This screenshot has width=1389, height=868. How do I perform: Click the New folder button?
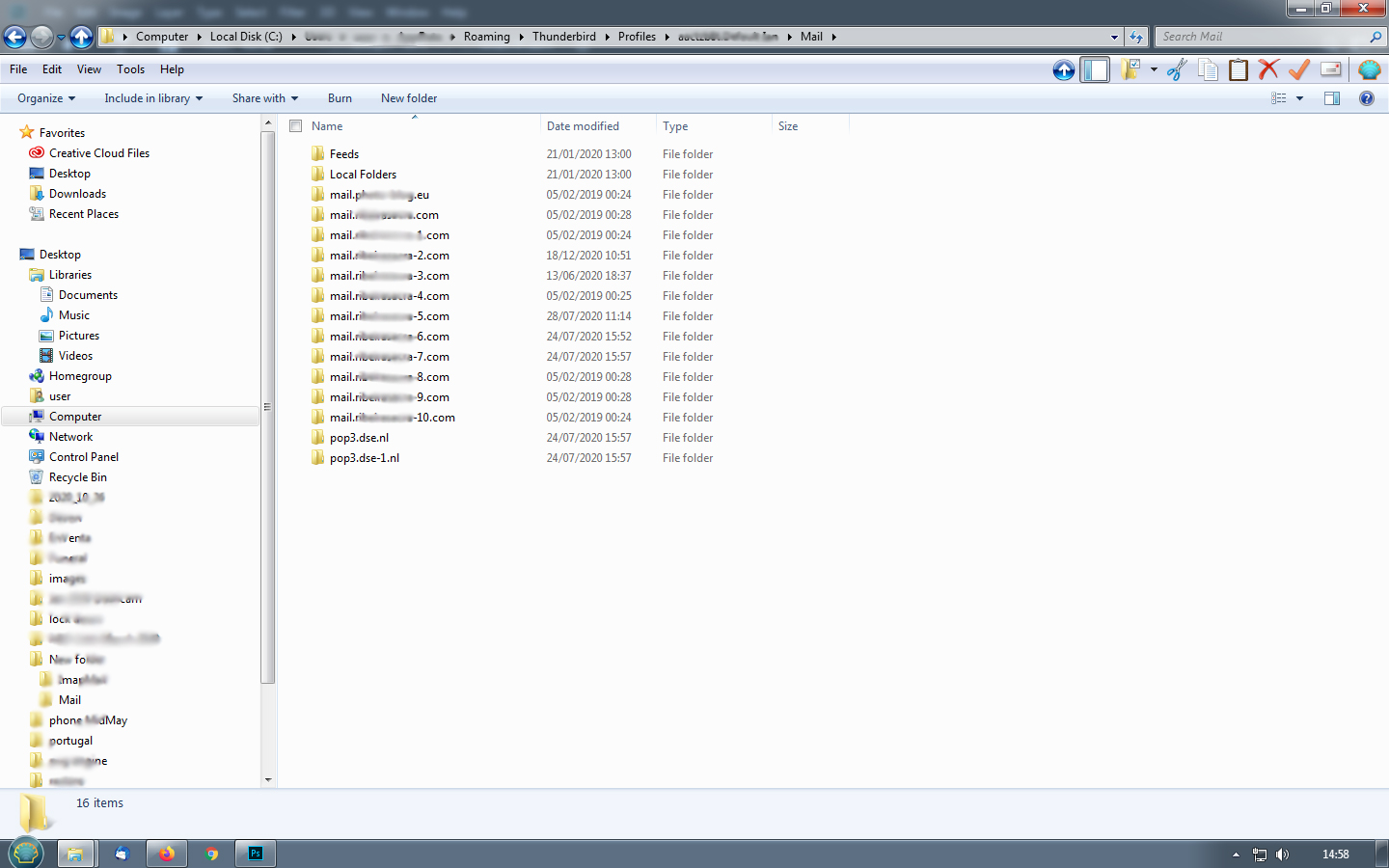(x=409, y=98)
